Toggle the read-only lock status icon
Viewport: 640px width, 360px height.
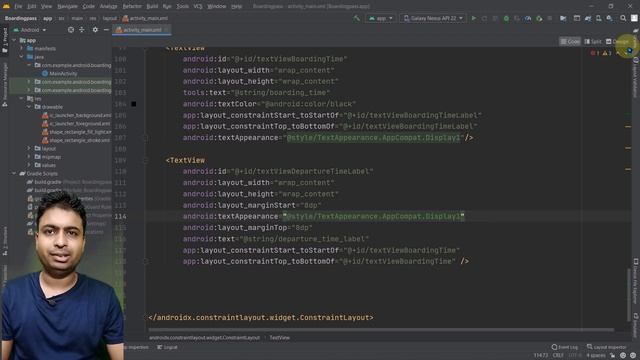(x=612, y=355)
